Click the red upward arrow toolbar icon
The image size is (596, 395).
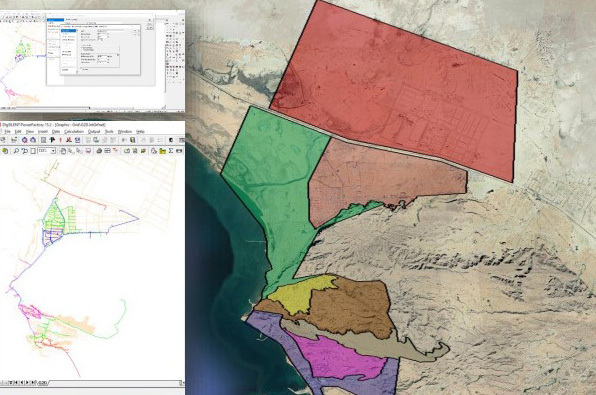point(60,140)
